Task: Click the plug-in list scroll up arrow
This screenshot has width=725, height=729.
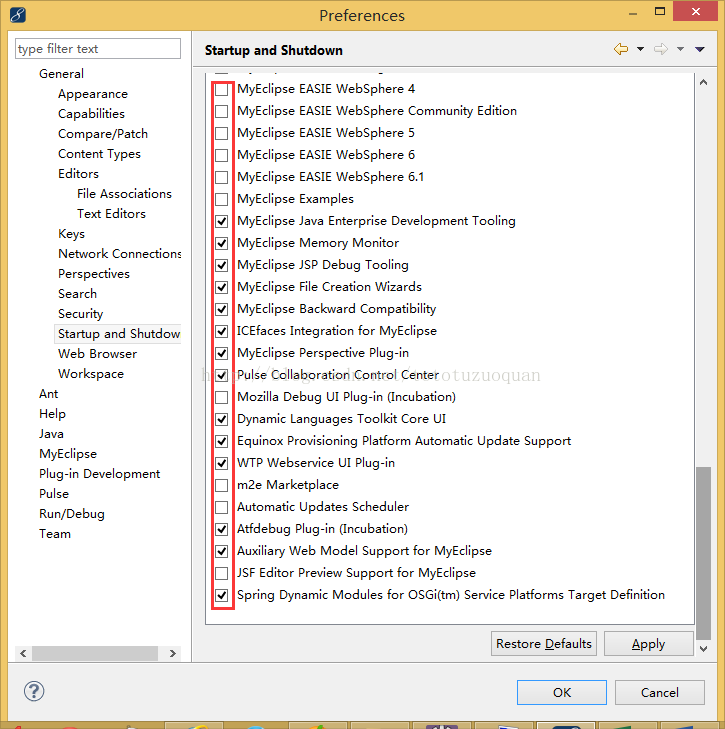Action: point(704,82)
